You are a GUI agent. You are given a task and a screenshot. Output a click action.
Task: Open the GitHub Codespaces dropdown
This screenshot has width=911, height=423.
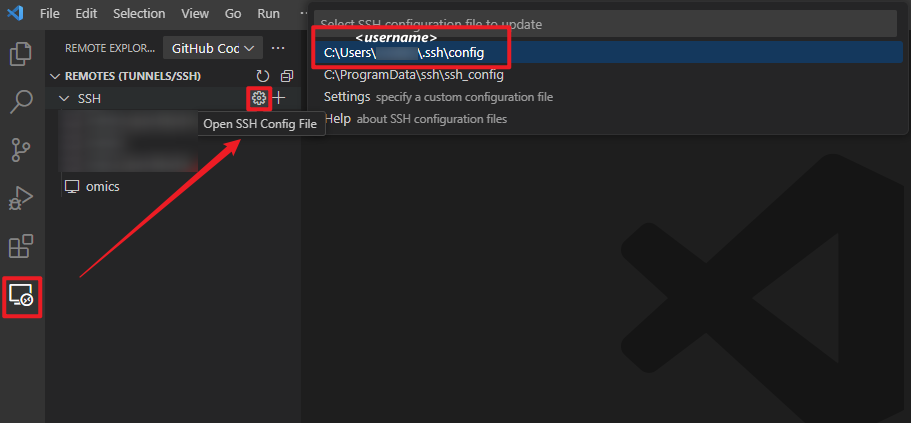click(x=213, y=48)
